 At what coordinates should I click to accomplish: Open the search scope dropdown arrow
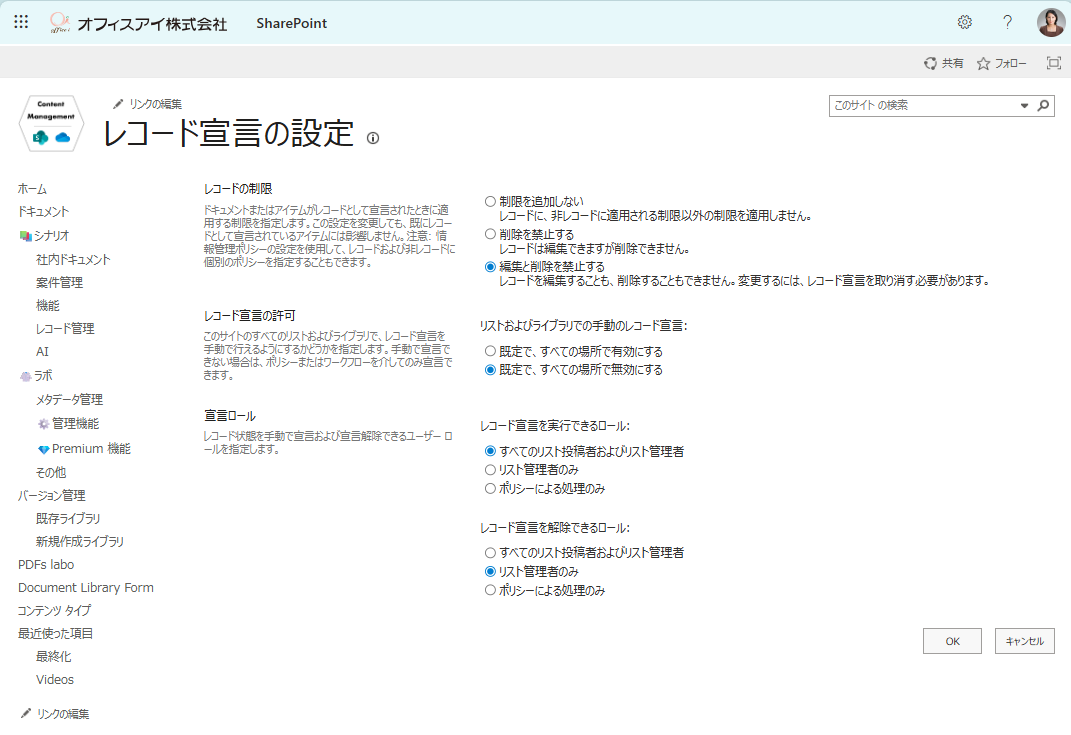(1024, 105)
